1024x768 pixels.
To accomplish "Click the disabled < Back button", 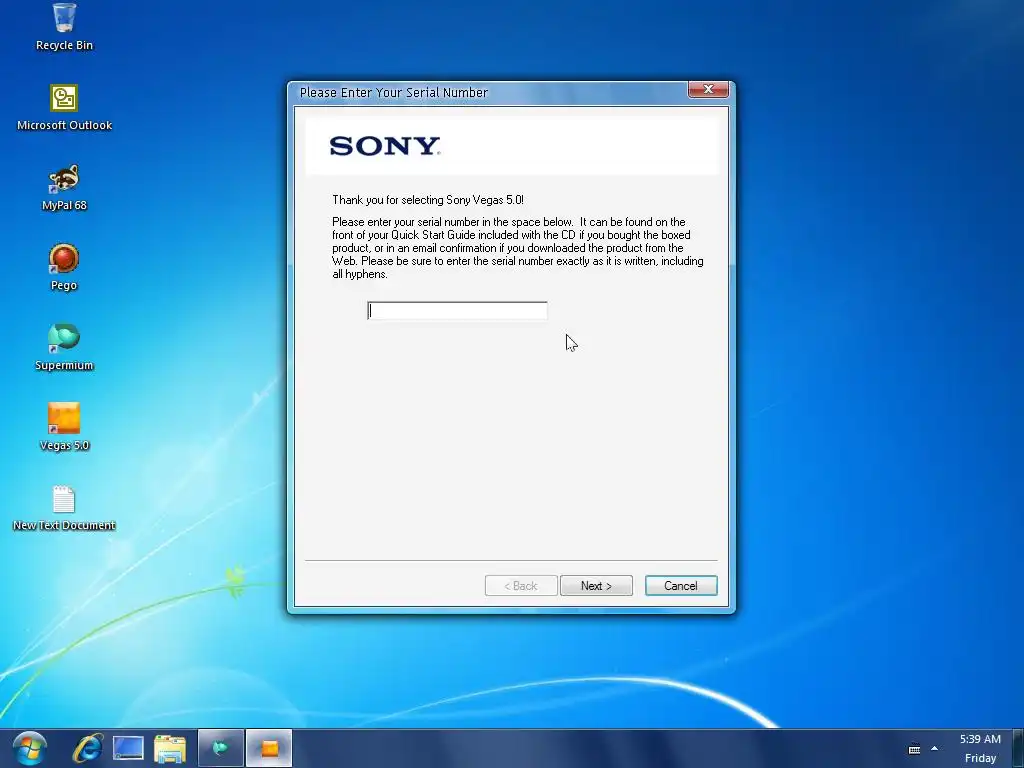I will pos(521,586).
